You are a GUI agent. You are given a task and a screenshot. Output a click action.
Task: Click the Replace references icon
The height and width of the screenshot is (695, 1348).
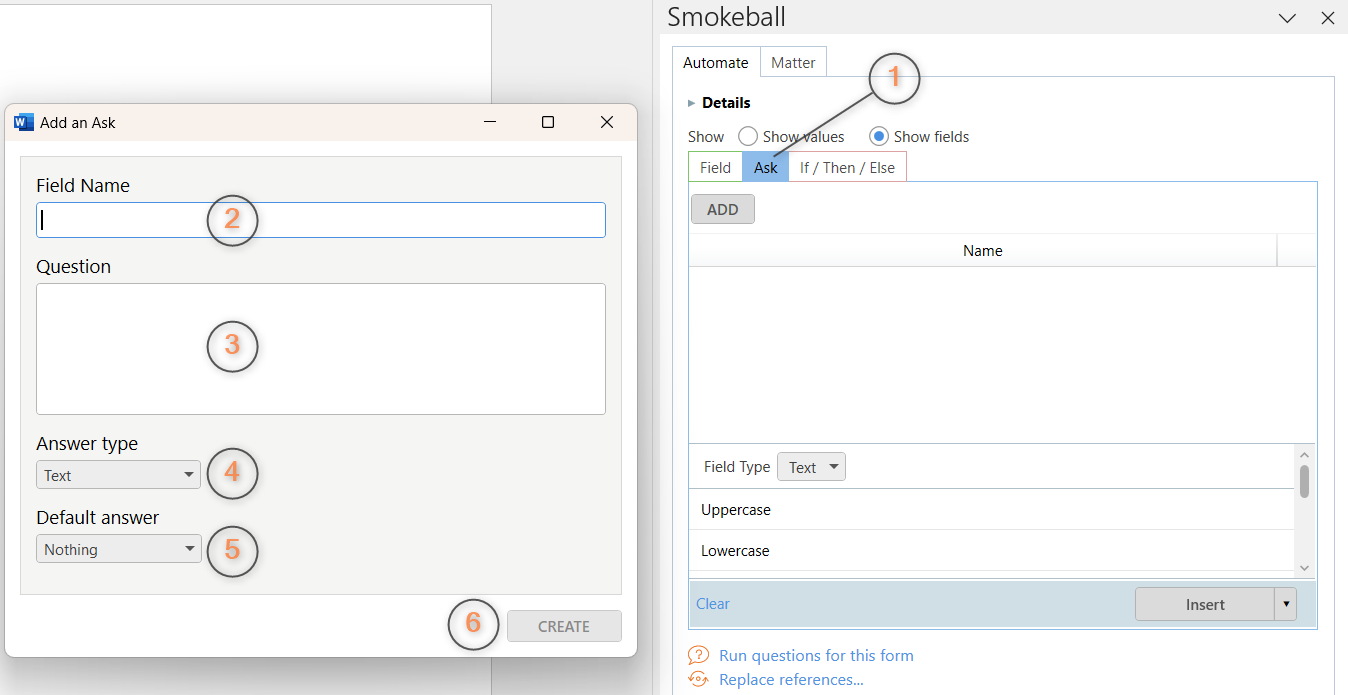(x=698, y=680)
